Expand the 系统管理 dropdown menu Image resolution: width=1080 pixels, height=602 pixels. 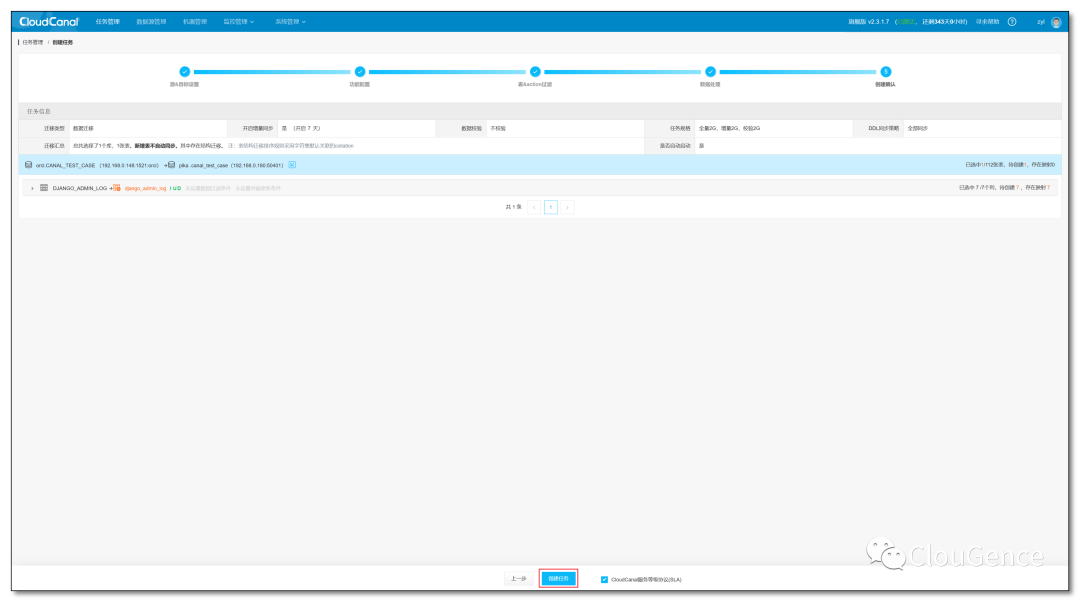[x=290, y=22]
